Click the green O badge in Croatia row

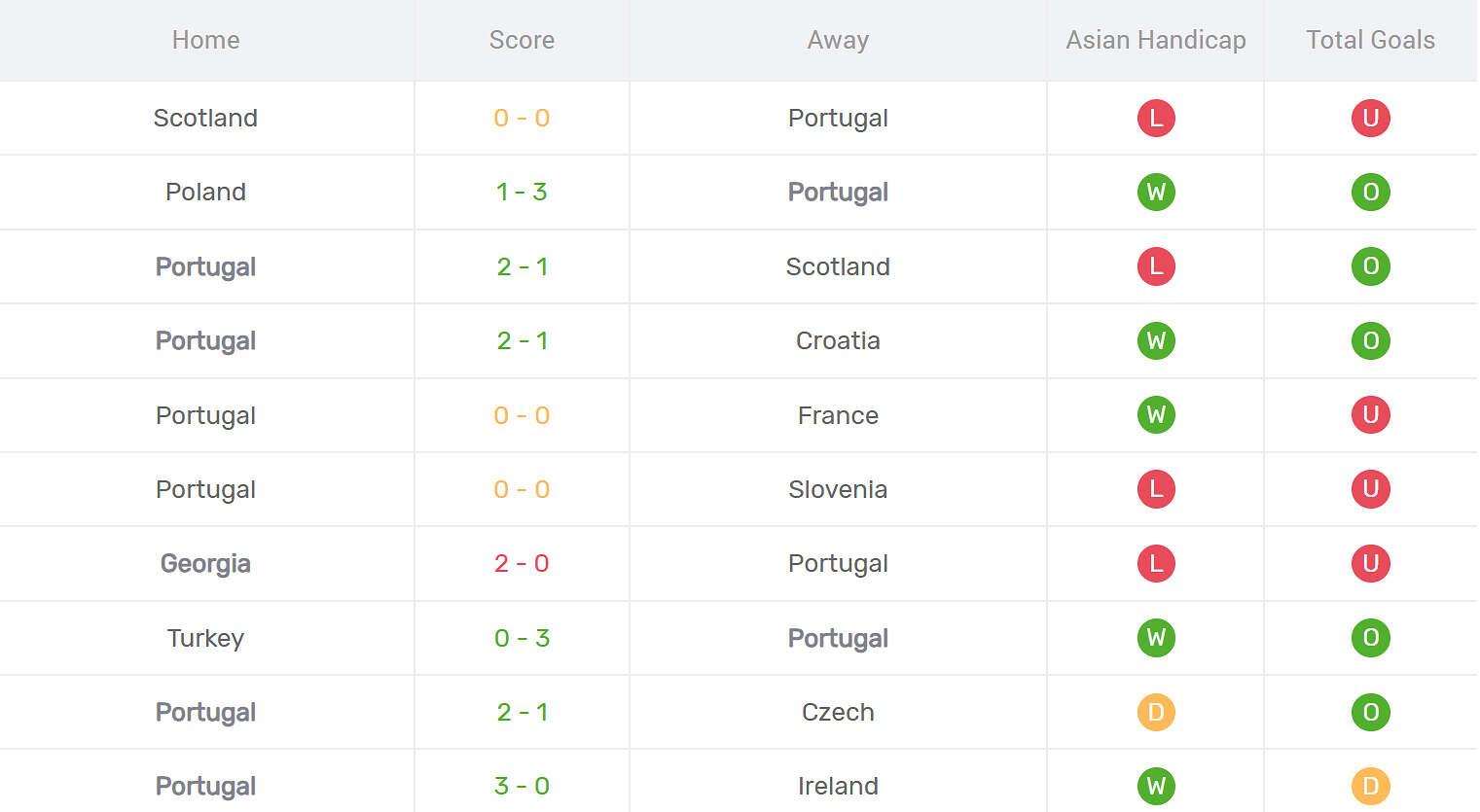1370,340
